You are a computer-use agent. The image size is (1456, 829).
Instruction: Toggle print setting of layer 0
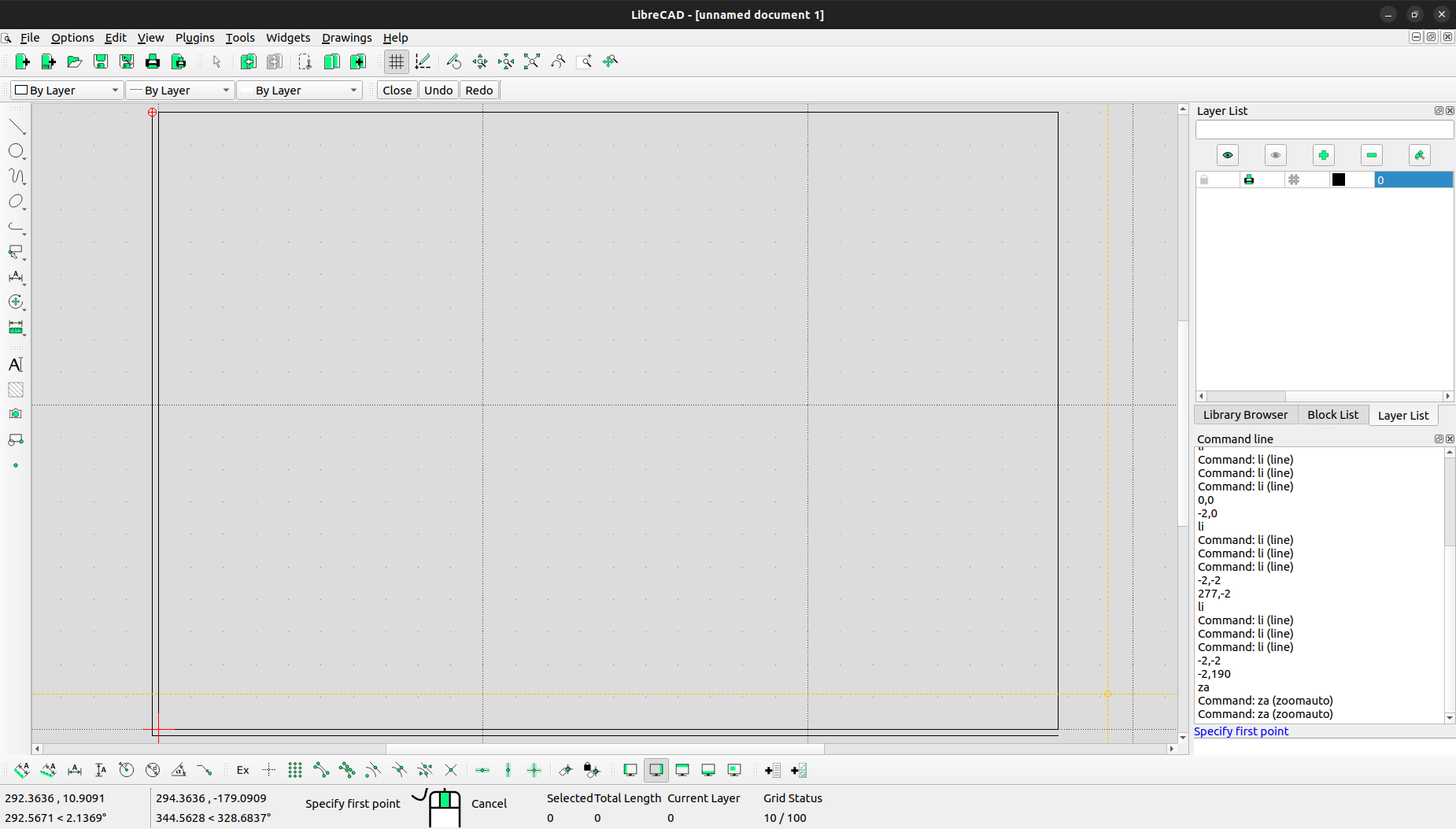1249,180
